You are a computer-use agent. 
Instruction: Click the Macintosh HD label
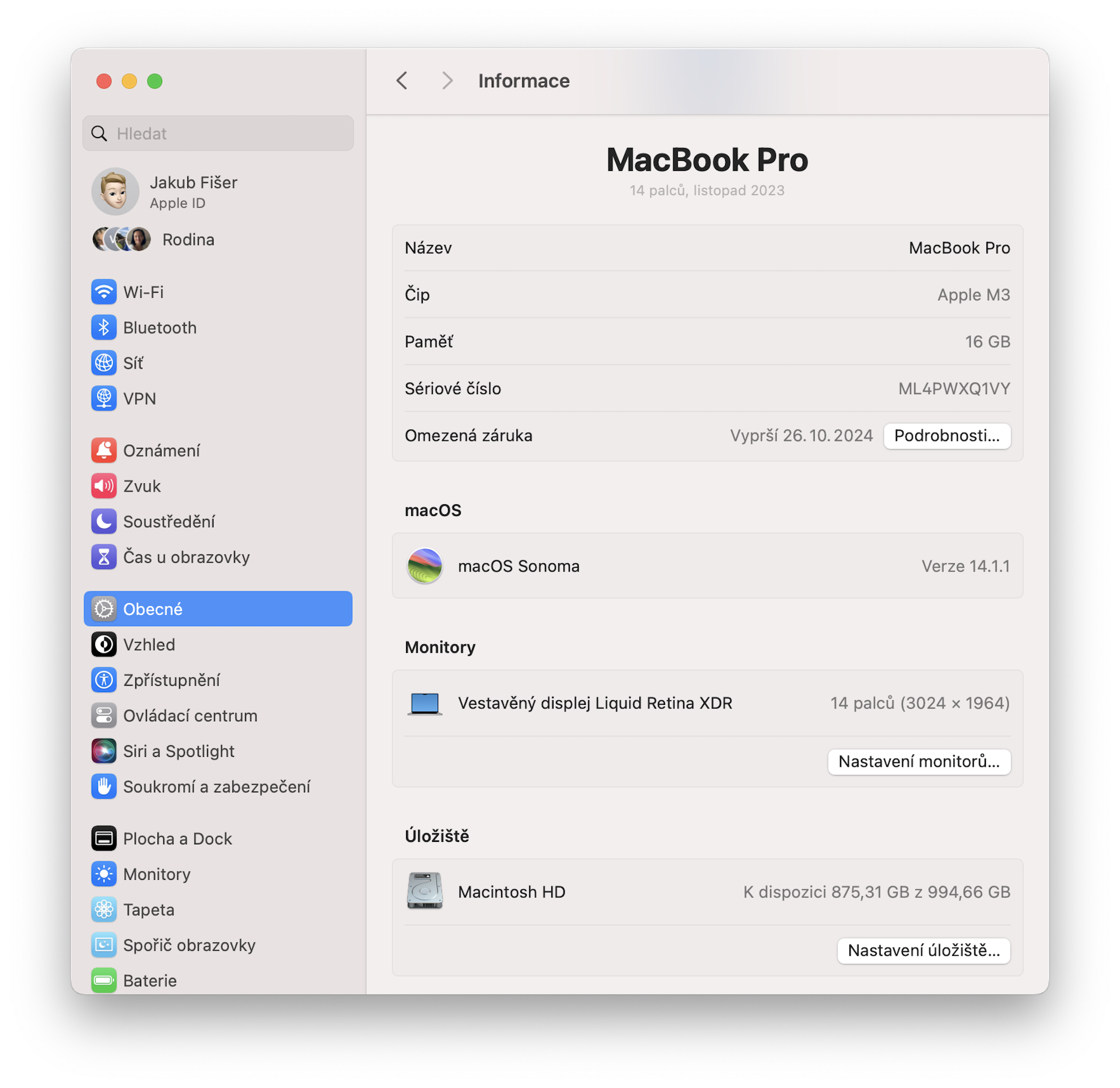point(512,893)
